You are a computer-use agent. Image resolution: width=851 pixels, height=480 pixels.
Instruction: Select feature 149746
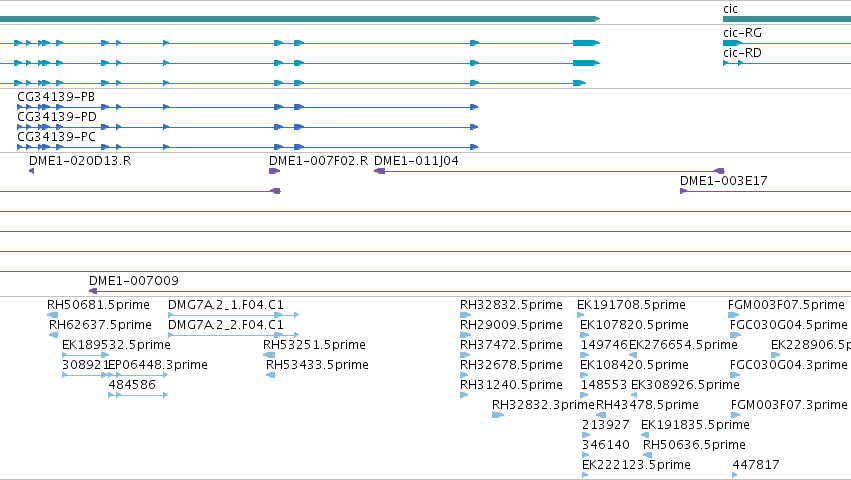(x=604, y=345)
